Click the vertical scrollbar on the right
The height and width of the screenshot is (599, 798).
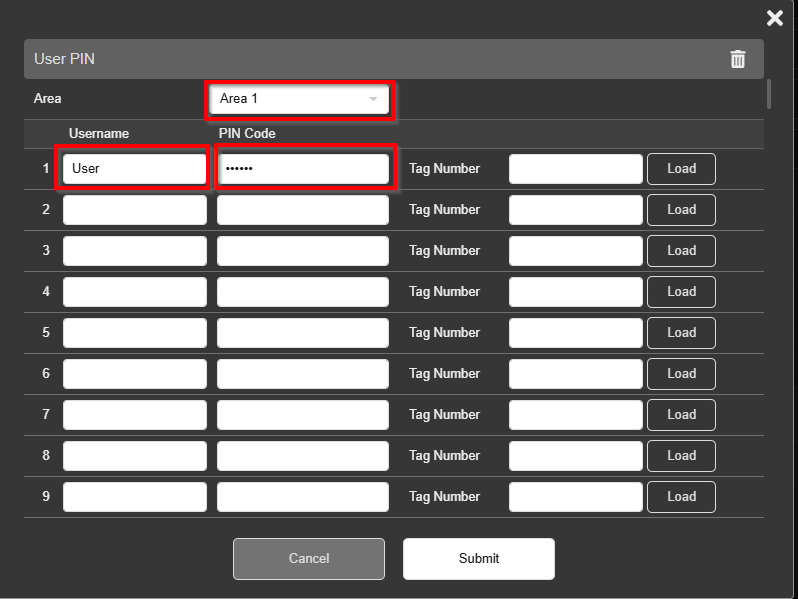769,95
